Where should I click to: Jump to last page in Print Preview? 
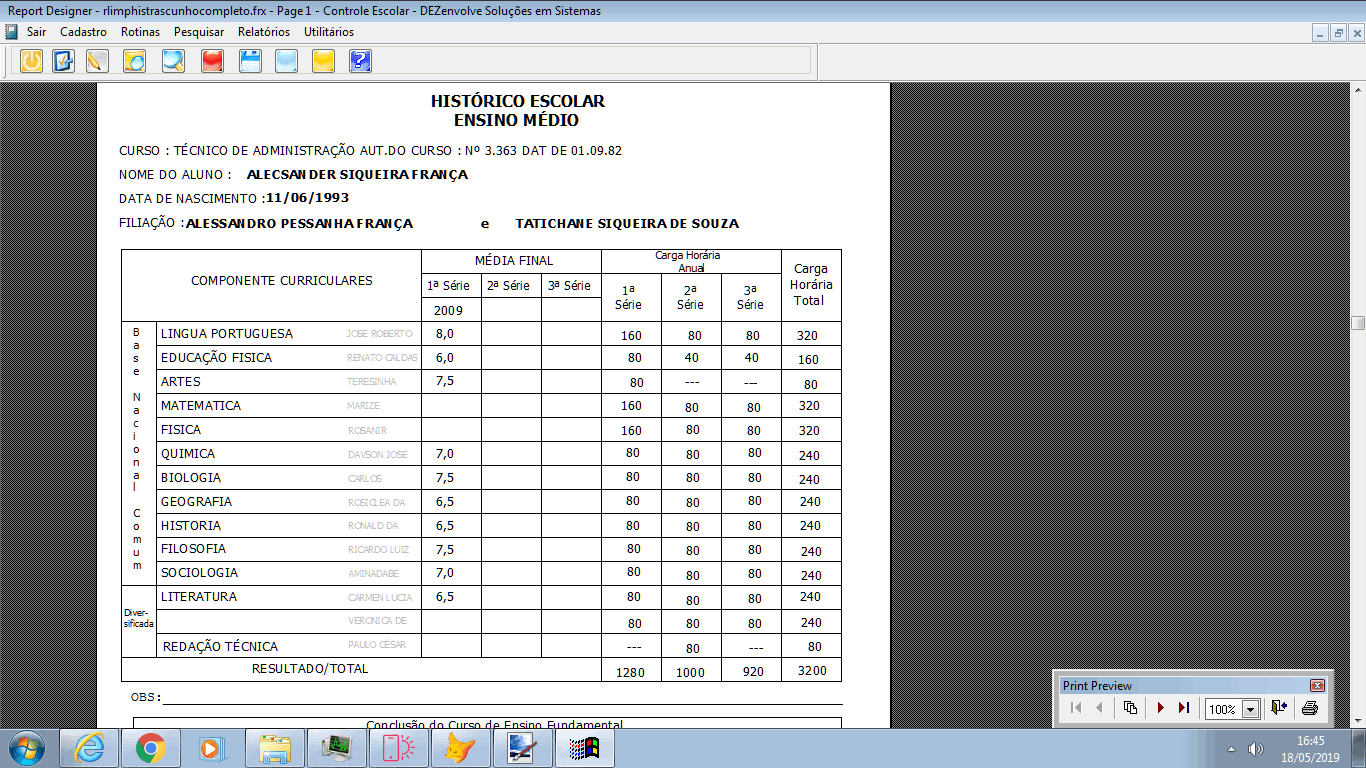pos(1184,708)
